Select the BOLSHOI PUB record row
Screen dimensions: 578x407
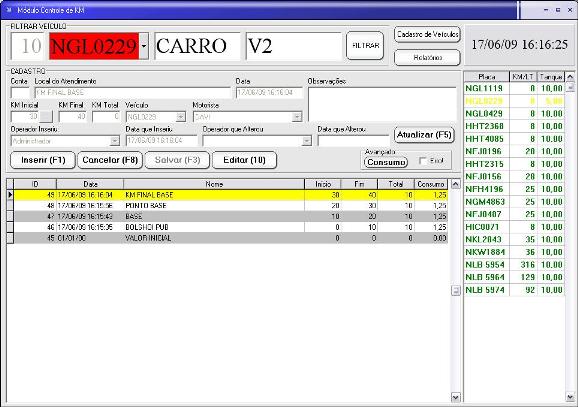[x=227, y=227]
